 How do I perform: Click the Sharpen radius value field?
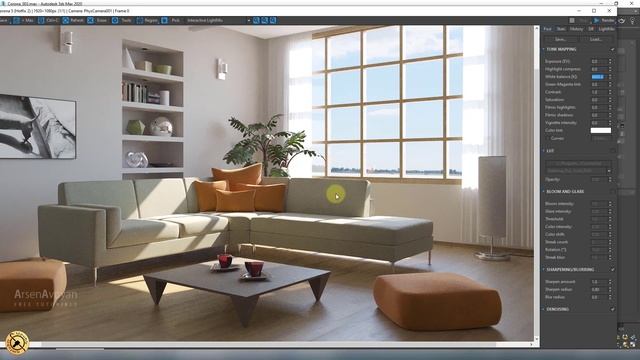coord(598,289)
